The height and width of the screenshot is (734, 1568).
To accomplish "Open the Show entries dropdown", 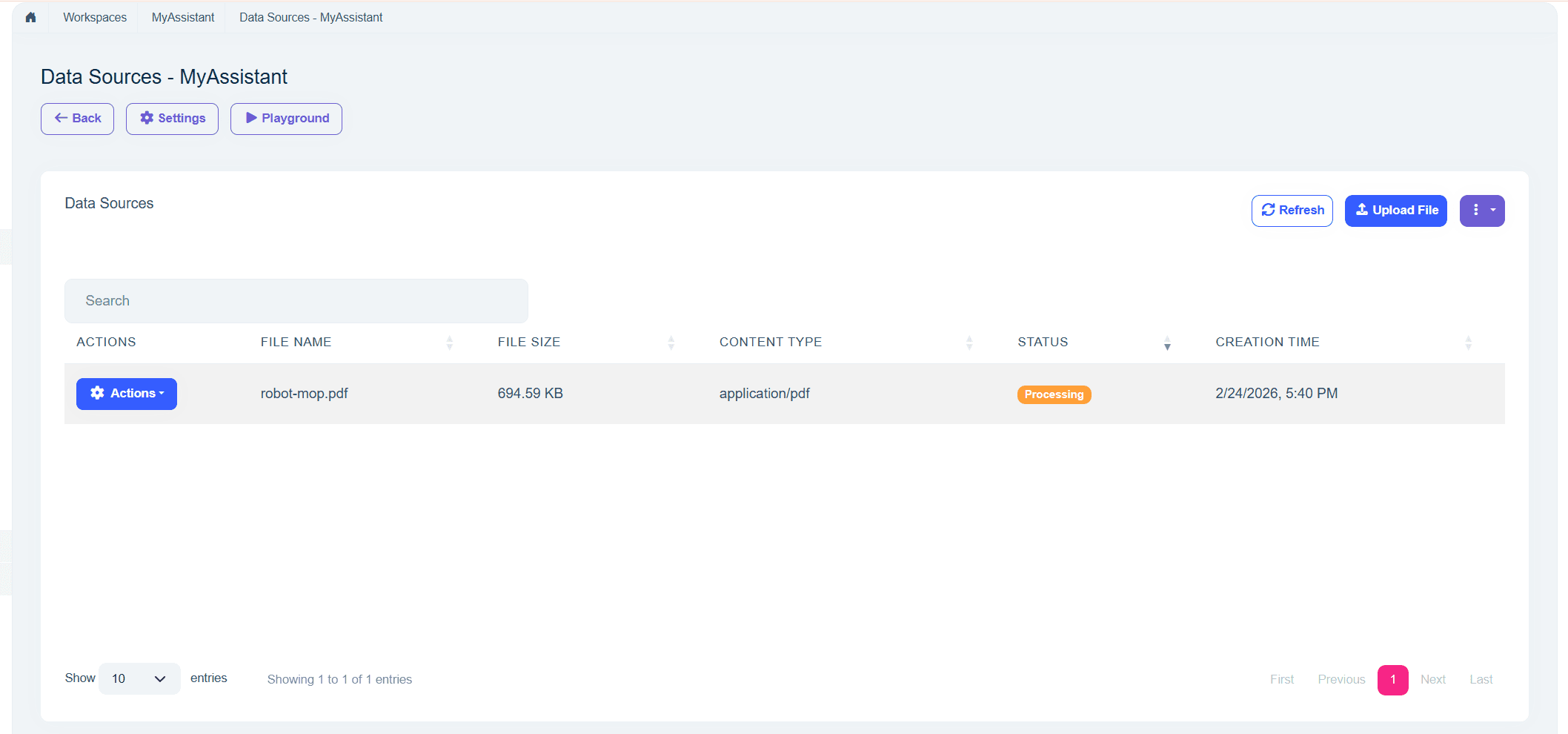I will click(139, 678).
